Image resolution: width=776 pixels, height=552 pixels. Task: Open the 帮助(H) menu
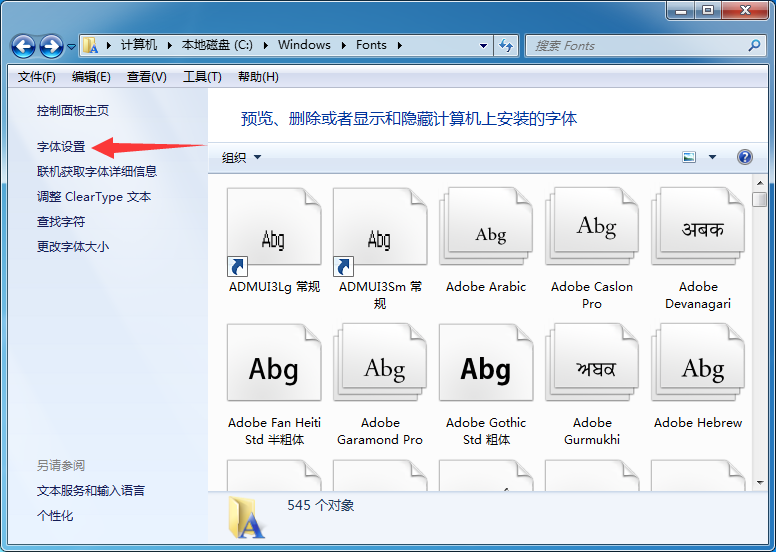tap(258, 77)
